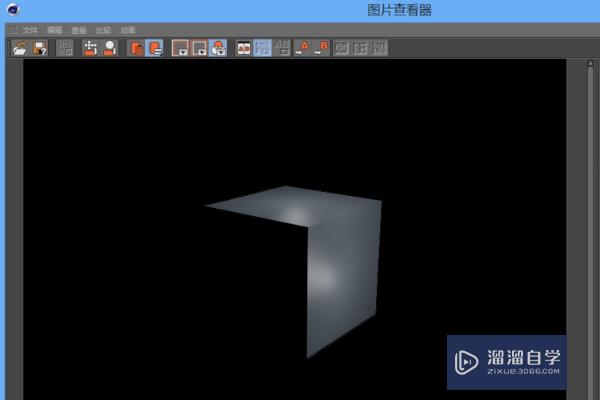Screen dimensions: 600x400
Task: Click the Cinema 4D logo in title bar
Action: pos(13,9)
